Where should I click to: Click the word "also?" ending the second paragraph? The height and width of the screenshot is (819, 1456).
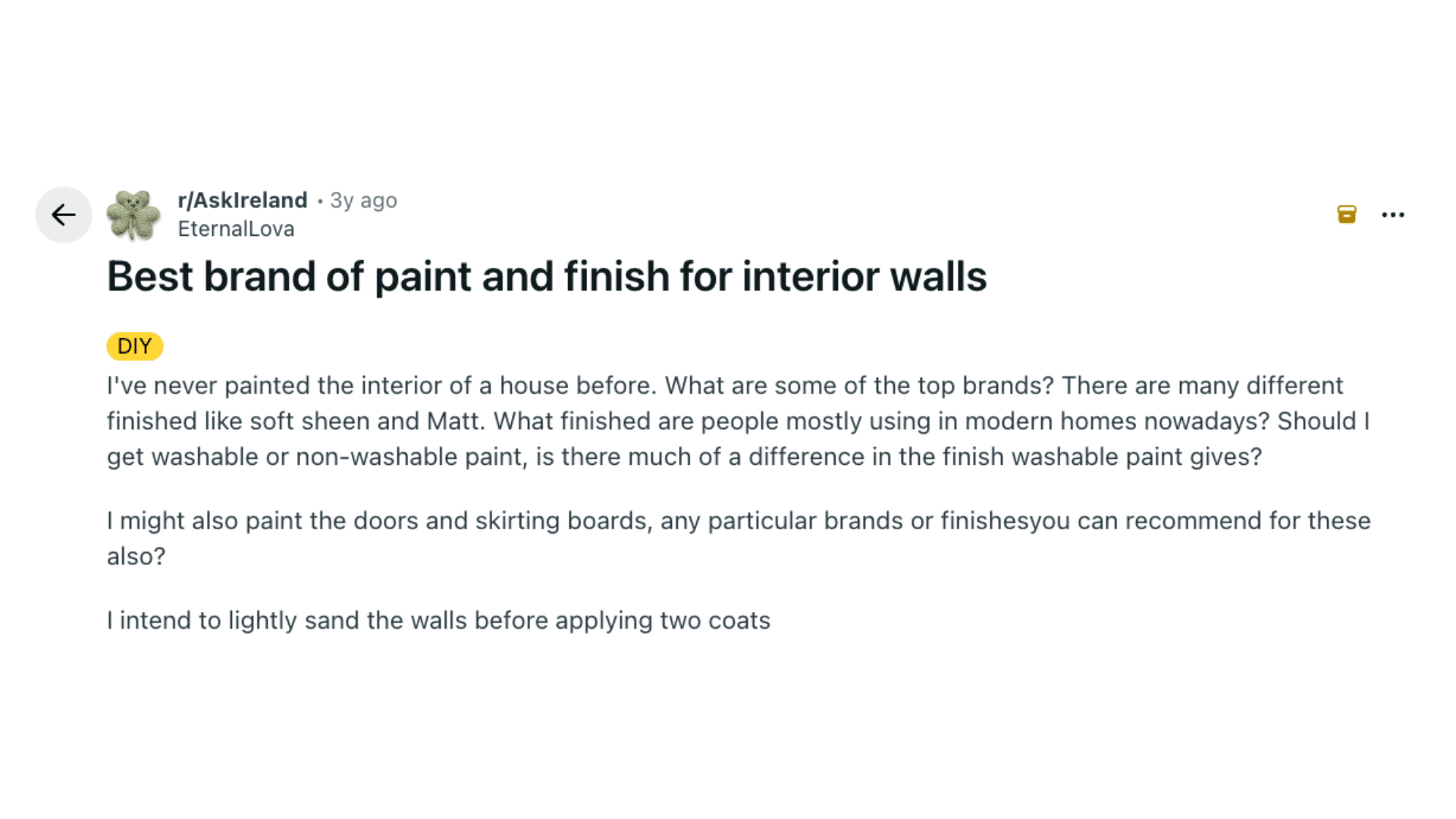(136, 557)
